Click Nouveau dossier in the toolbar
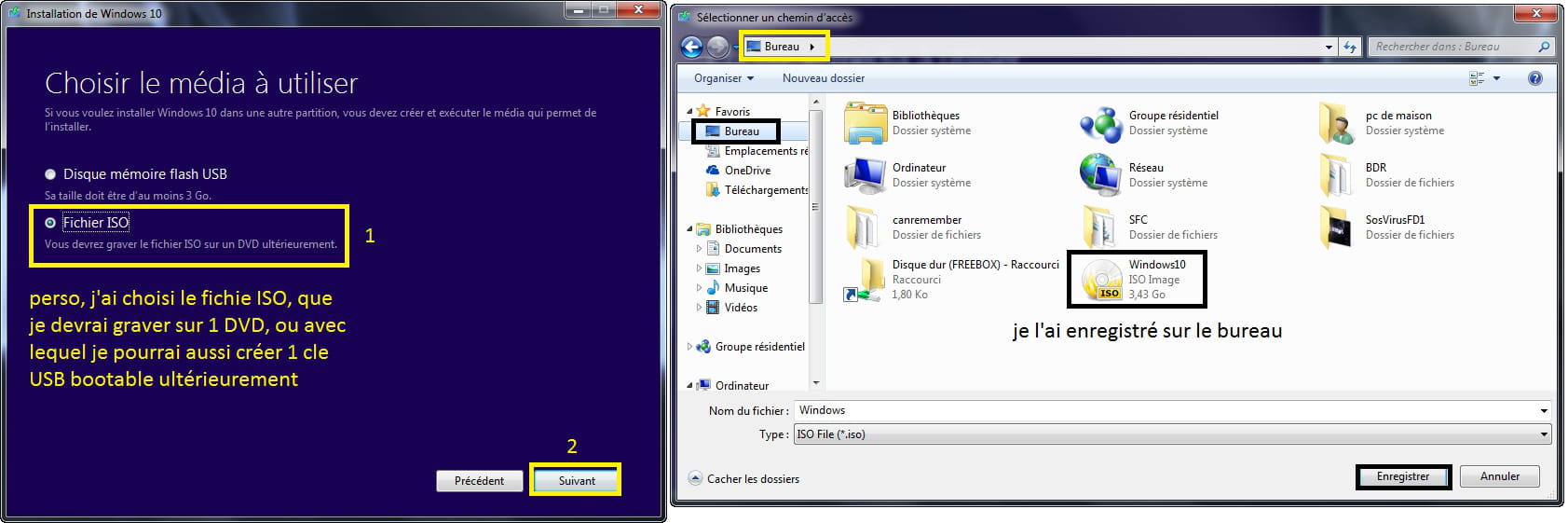Screen dimensions: 1568x523 coord(824,78)
